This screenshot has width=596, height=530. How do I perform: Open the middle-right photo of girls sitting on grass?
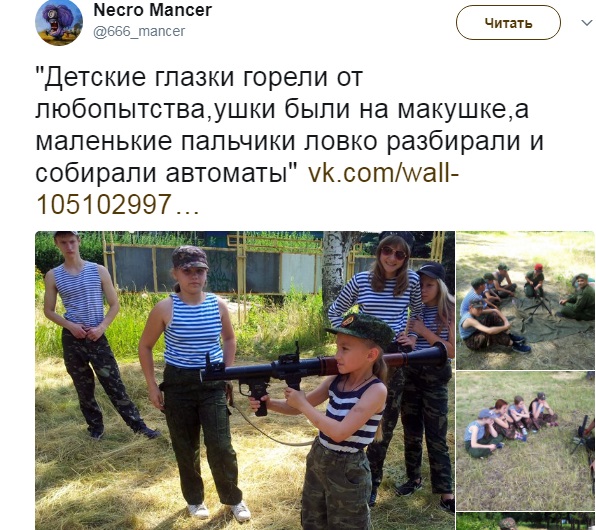[x=525, y=441]
